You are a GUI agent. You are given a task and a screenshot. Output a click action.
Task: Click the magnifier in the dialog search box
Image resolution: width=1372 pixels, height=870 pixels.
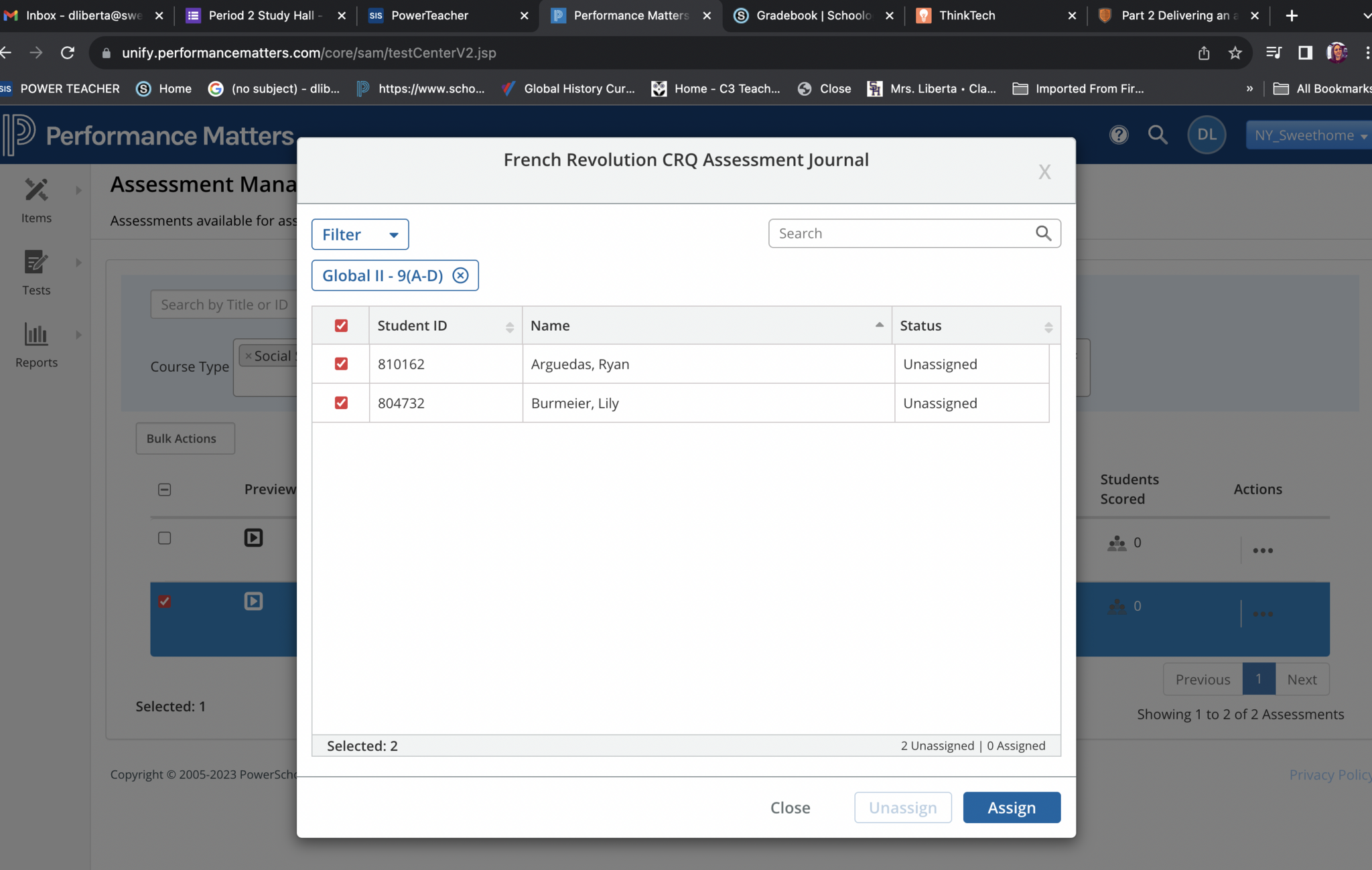tap(1043, 233)
